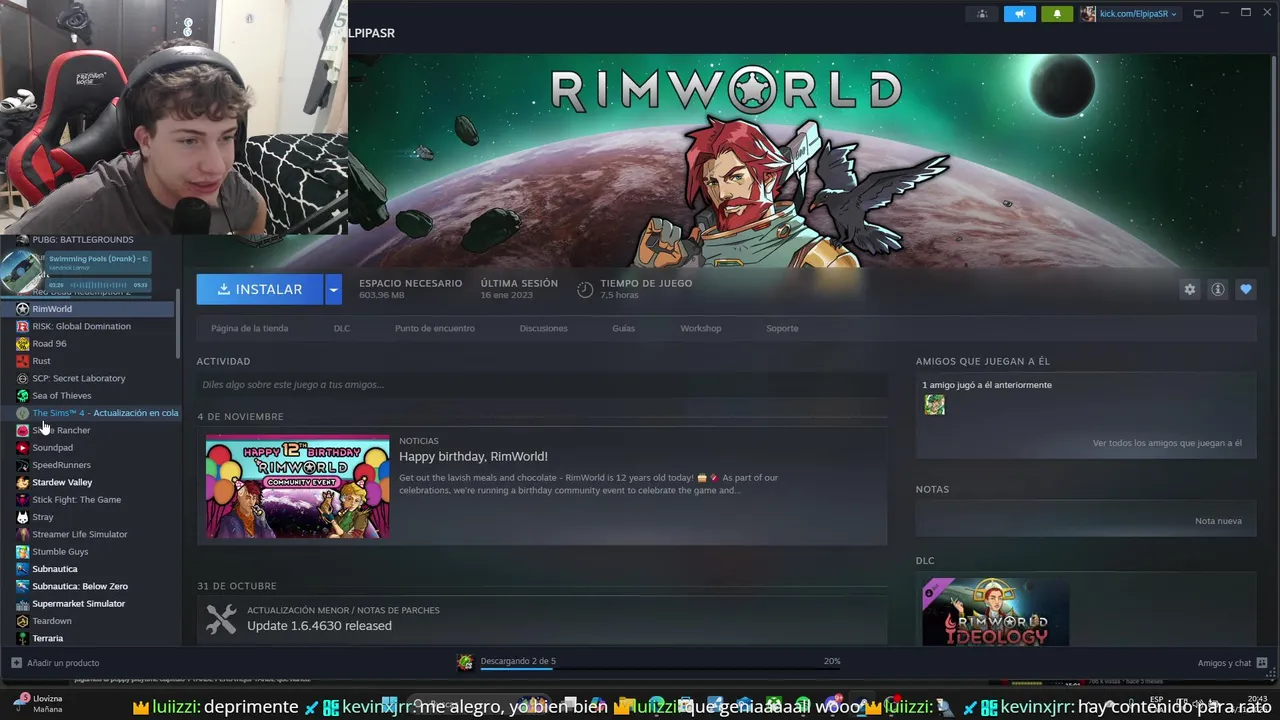Select Streamer Life Simulator in library

tap(79, 534)
